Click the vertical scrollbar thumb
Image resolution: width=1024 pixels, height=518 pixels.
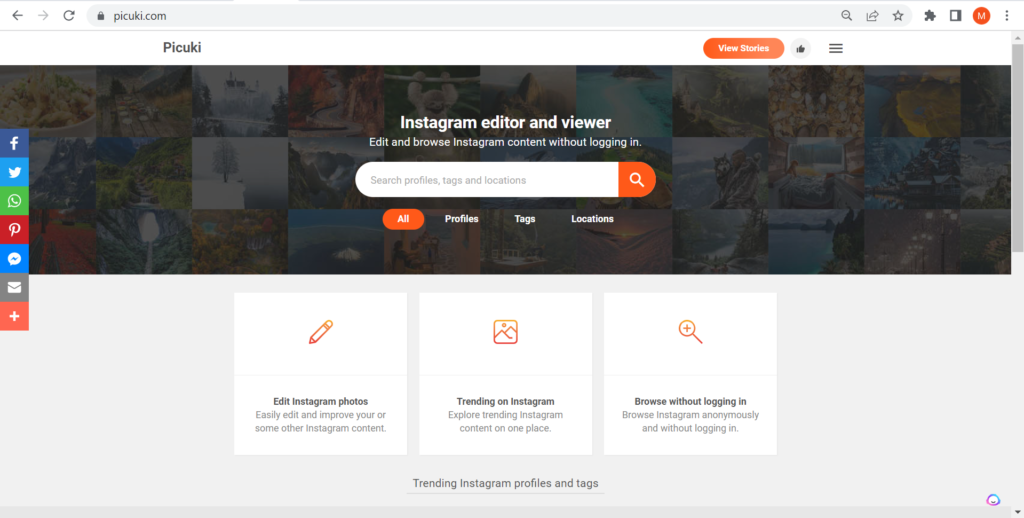pos(1017,148)
